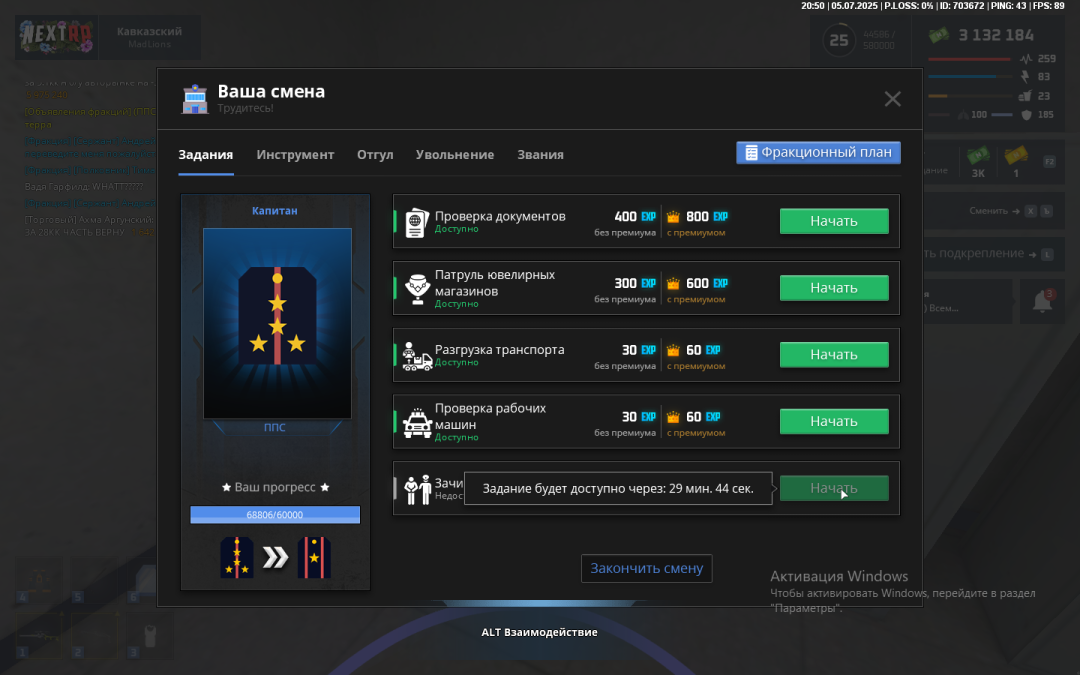
Task: Click the next rank single-star shoulder-strap icon
Action: point(314,557)
